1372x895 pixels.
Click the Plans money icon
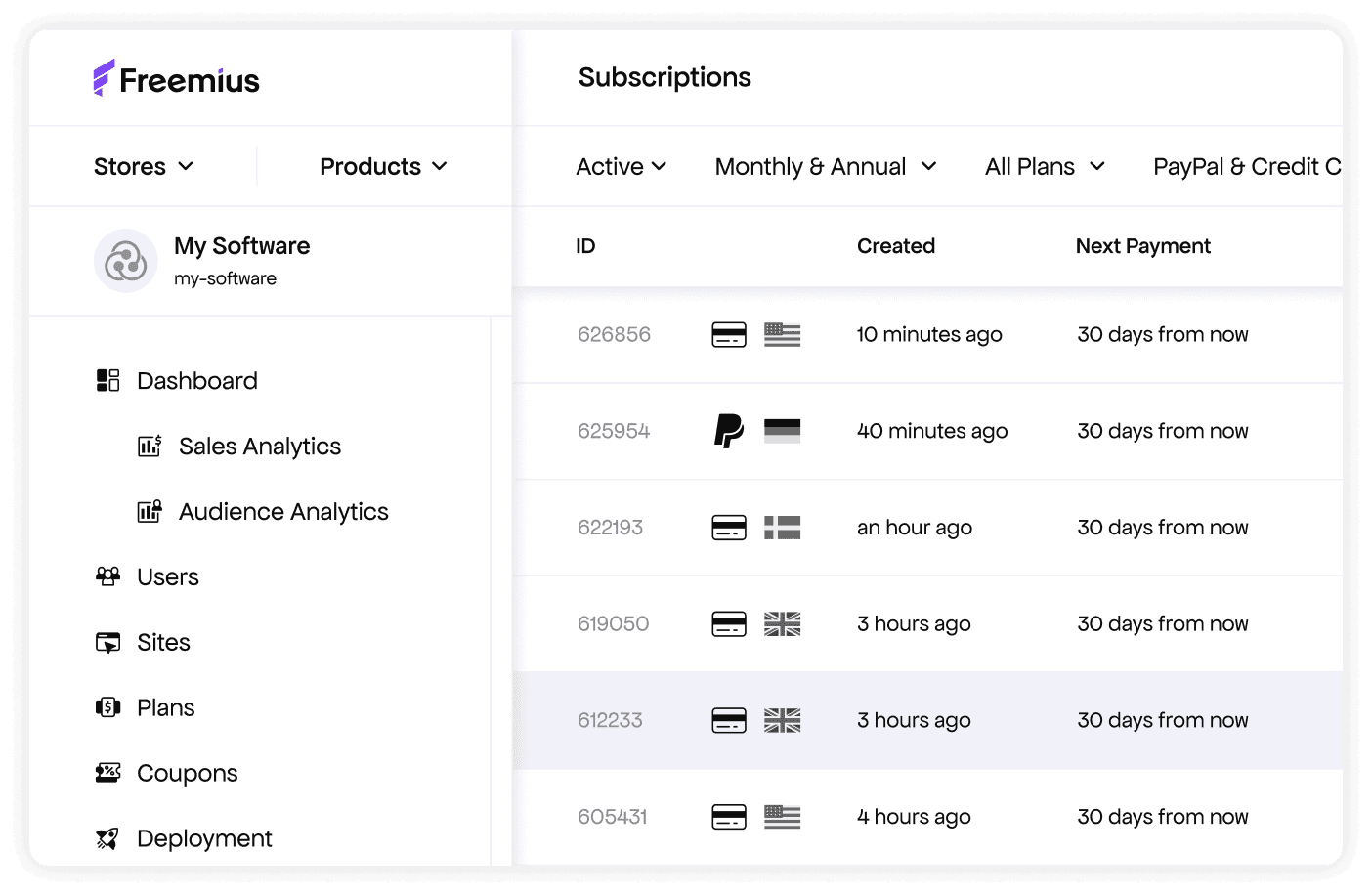(x=107, y=707)
